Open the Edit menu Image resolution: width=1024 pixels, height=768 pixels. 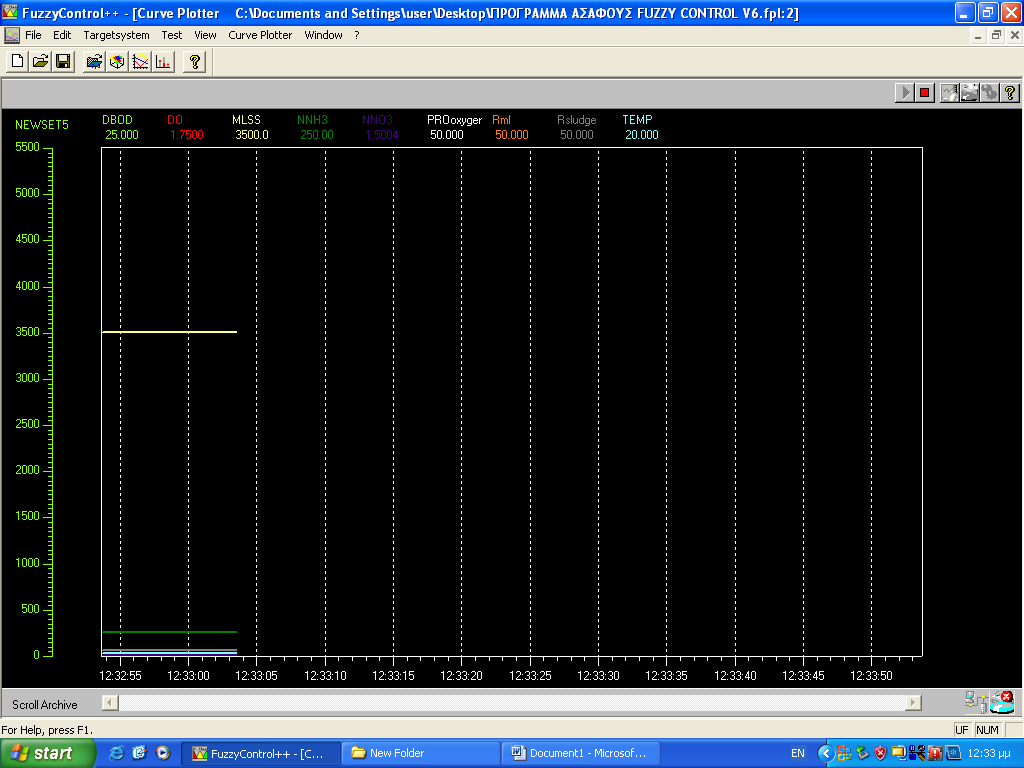pos(62,35)
